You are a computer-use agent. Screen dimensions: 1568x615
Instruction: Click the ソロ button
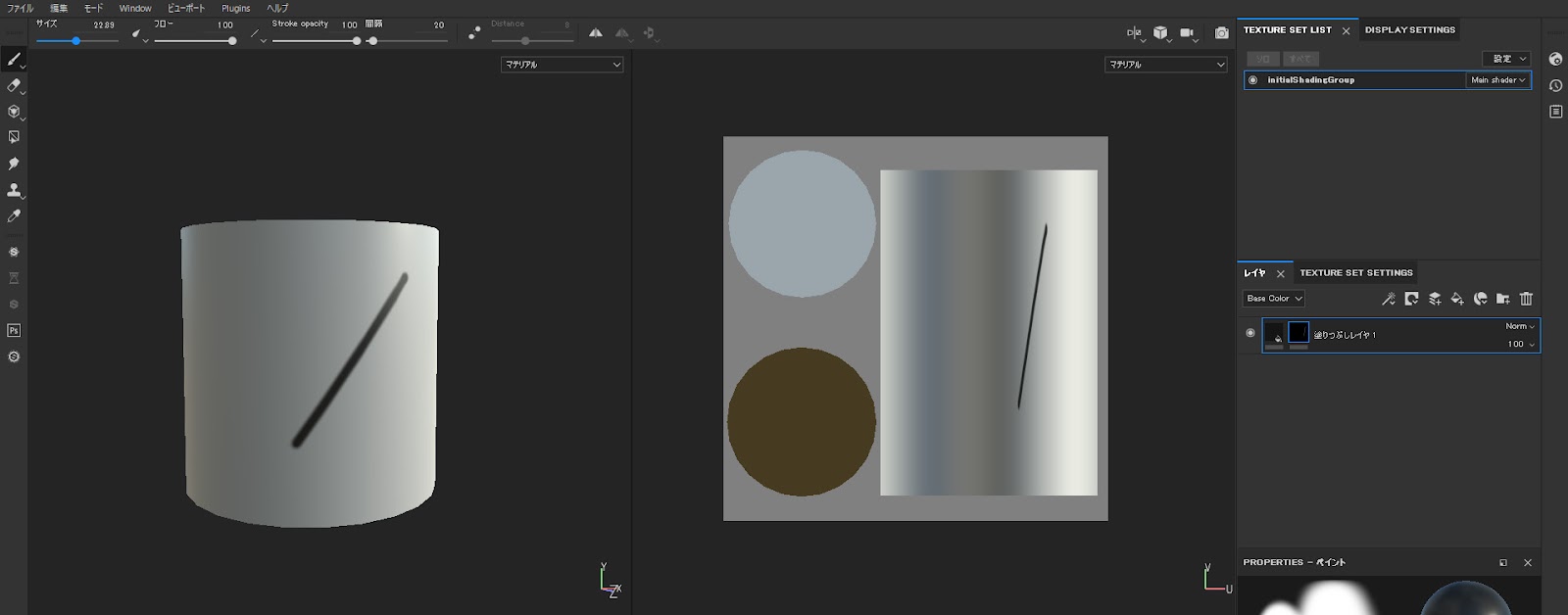pos(1263,59)
